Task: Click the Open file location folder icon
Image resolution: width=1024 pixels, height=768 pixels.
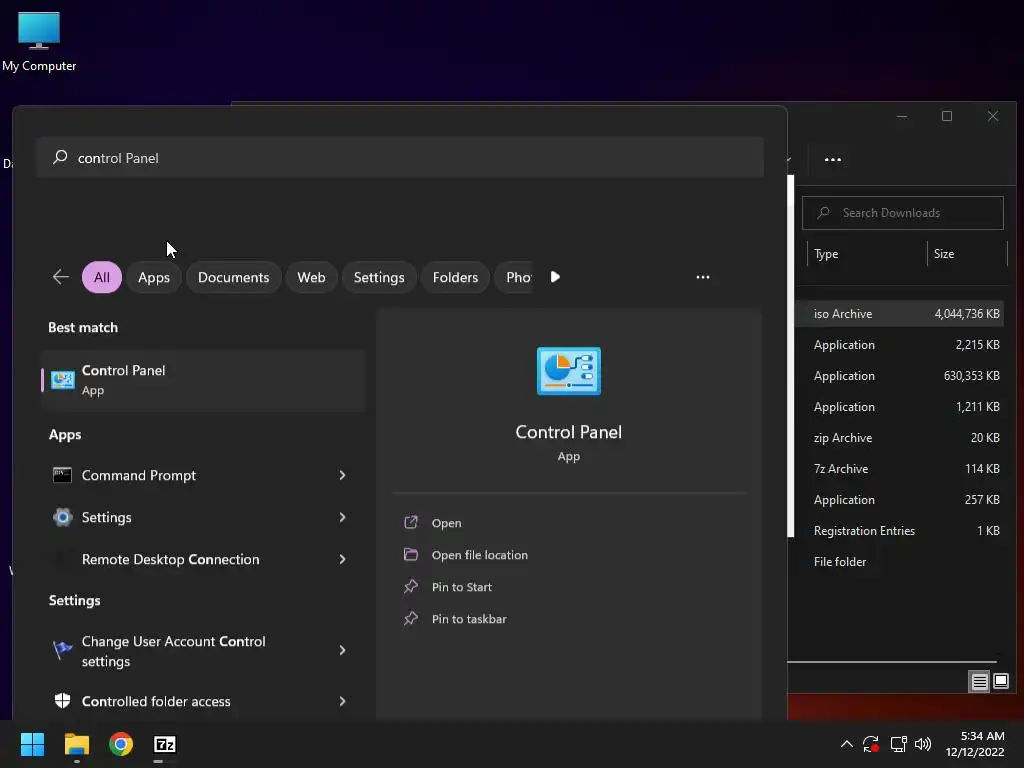Action: [x=411, y=554]
